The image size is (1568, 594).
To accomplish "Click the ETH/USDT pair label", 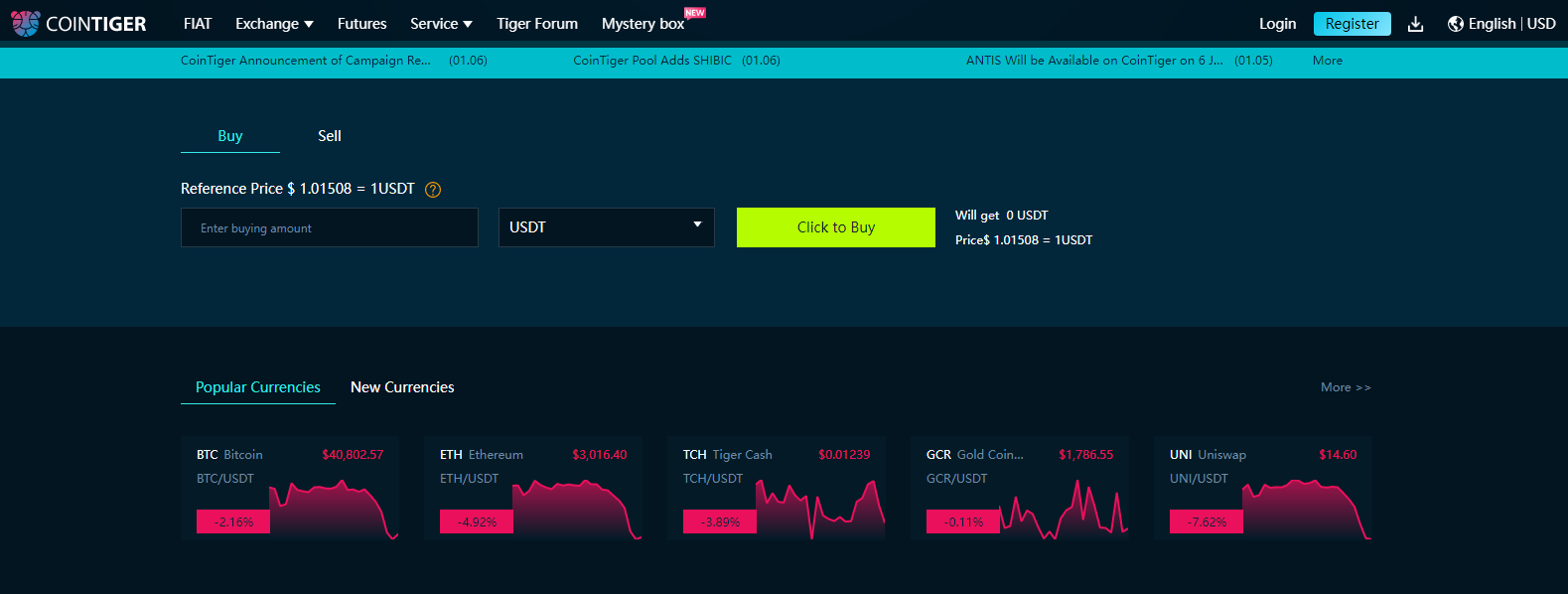I will [470, 479].
